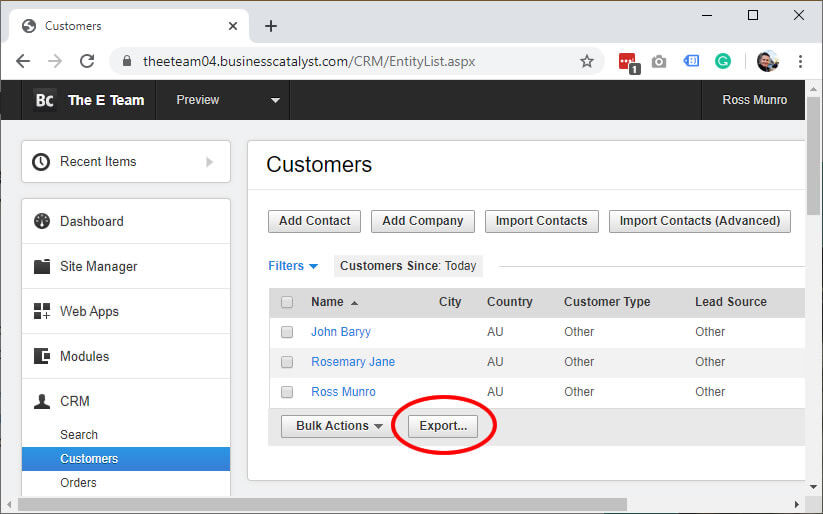823x514 pixels.
Task: Open the Grammarly extension
Action: point(723,61)
